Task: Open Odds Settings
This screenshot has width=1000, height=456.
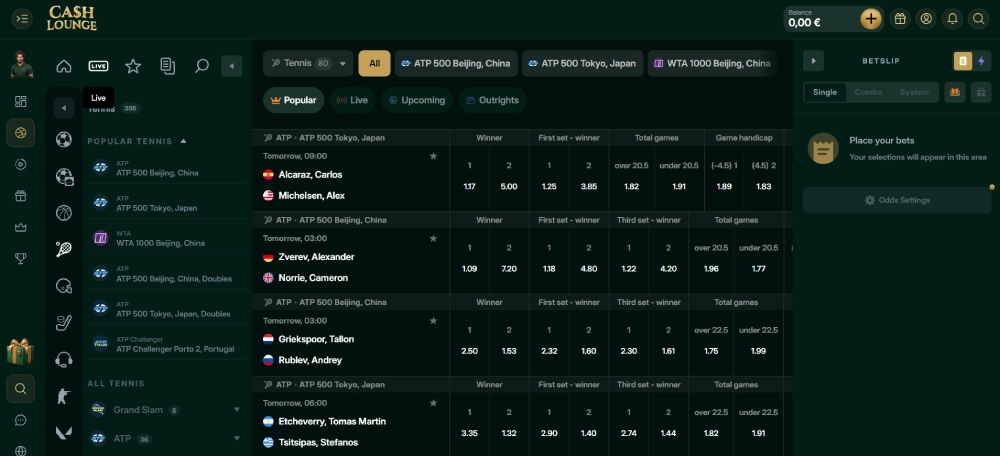Action: tap(897, 200)
